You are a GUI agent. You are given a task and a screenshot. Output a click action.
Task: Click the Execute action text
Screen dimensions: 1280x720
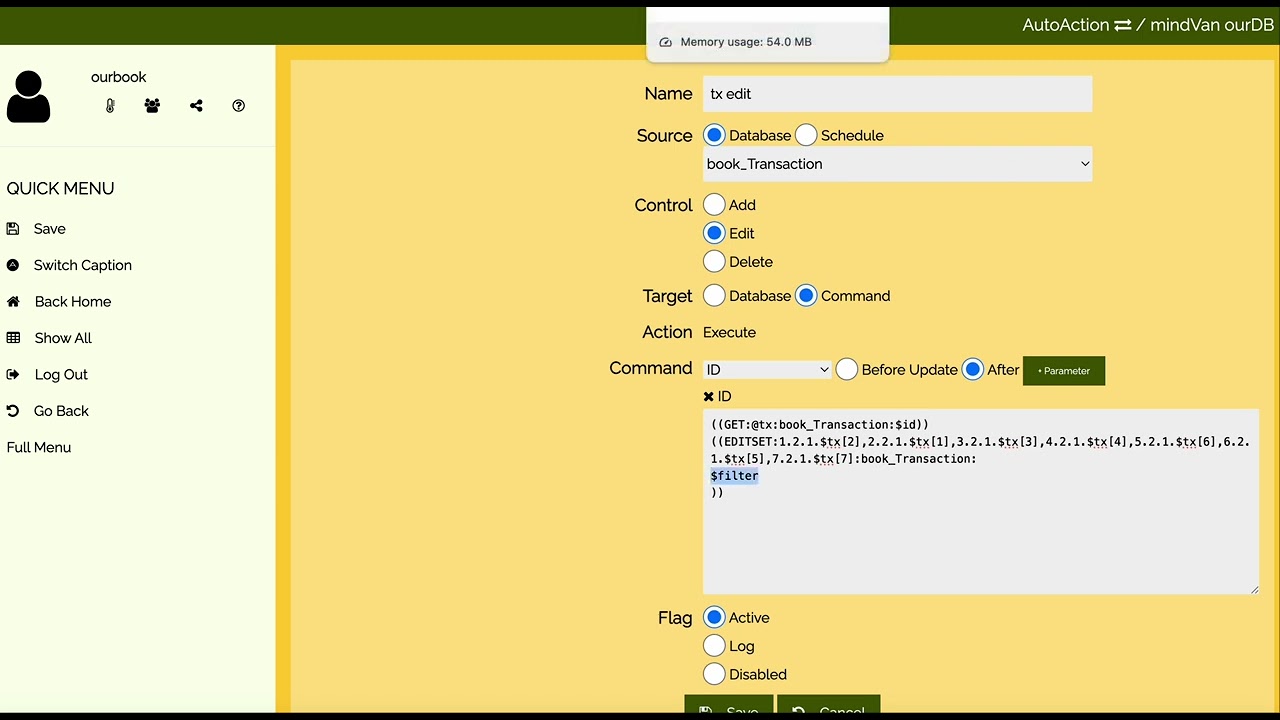pyautogui.click(x=729, y=332)
